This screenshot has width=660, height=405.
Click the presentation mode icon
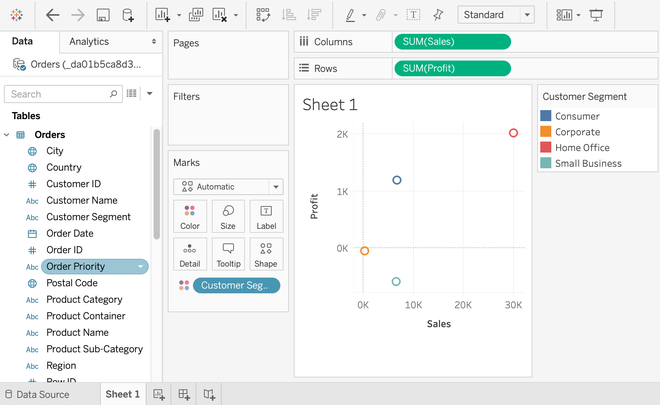[x=597, y=15]
